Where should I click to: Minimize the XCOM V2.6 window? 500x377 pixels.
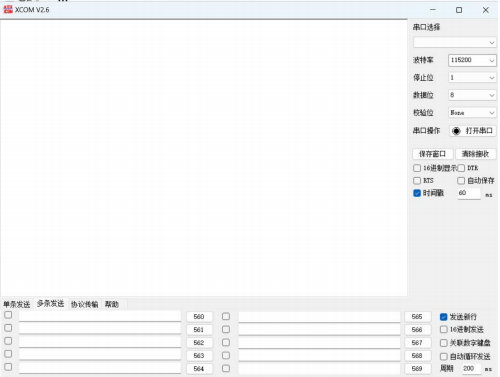pos(433,10)
